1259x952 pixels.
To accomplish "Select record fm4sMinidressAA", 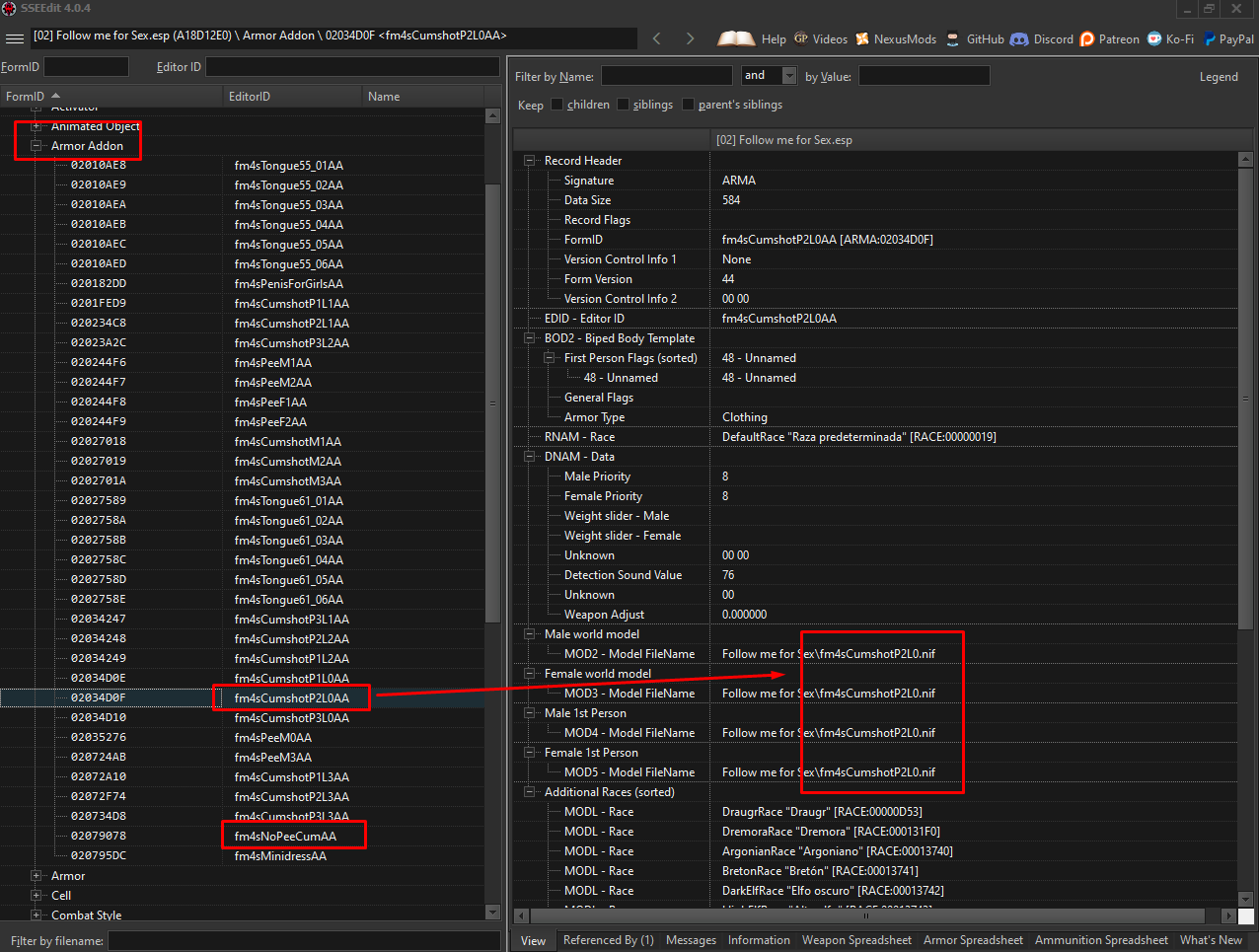I will click(280, 856).
